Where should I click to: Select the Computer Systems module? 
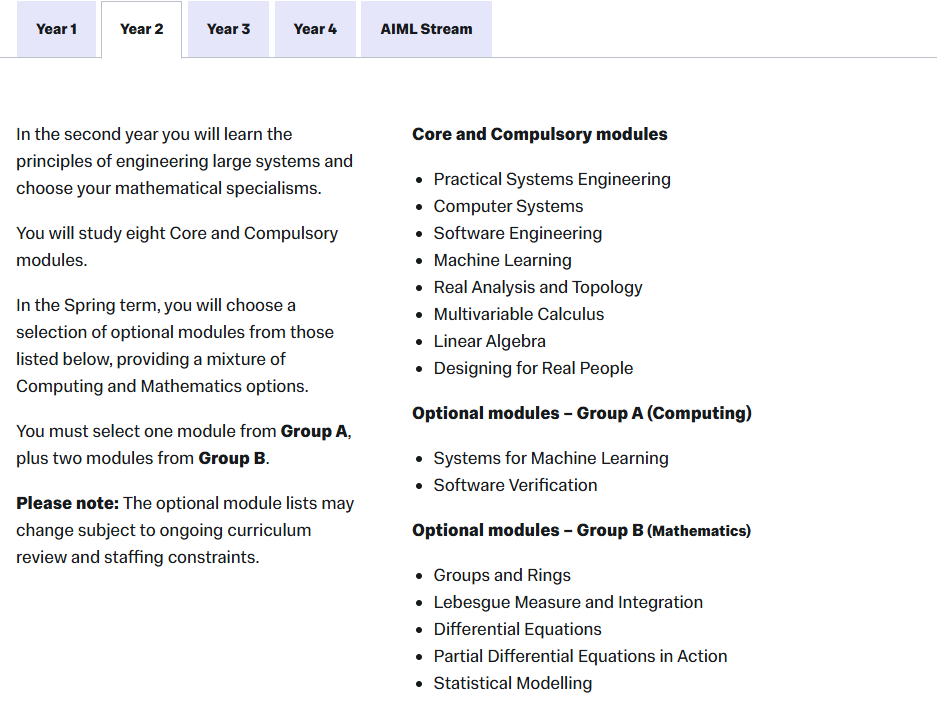coord(508,206)
